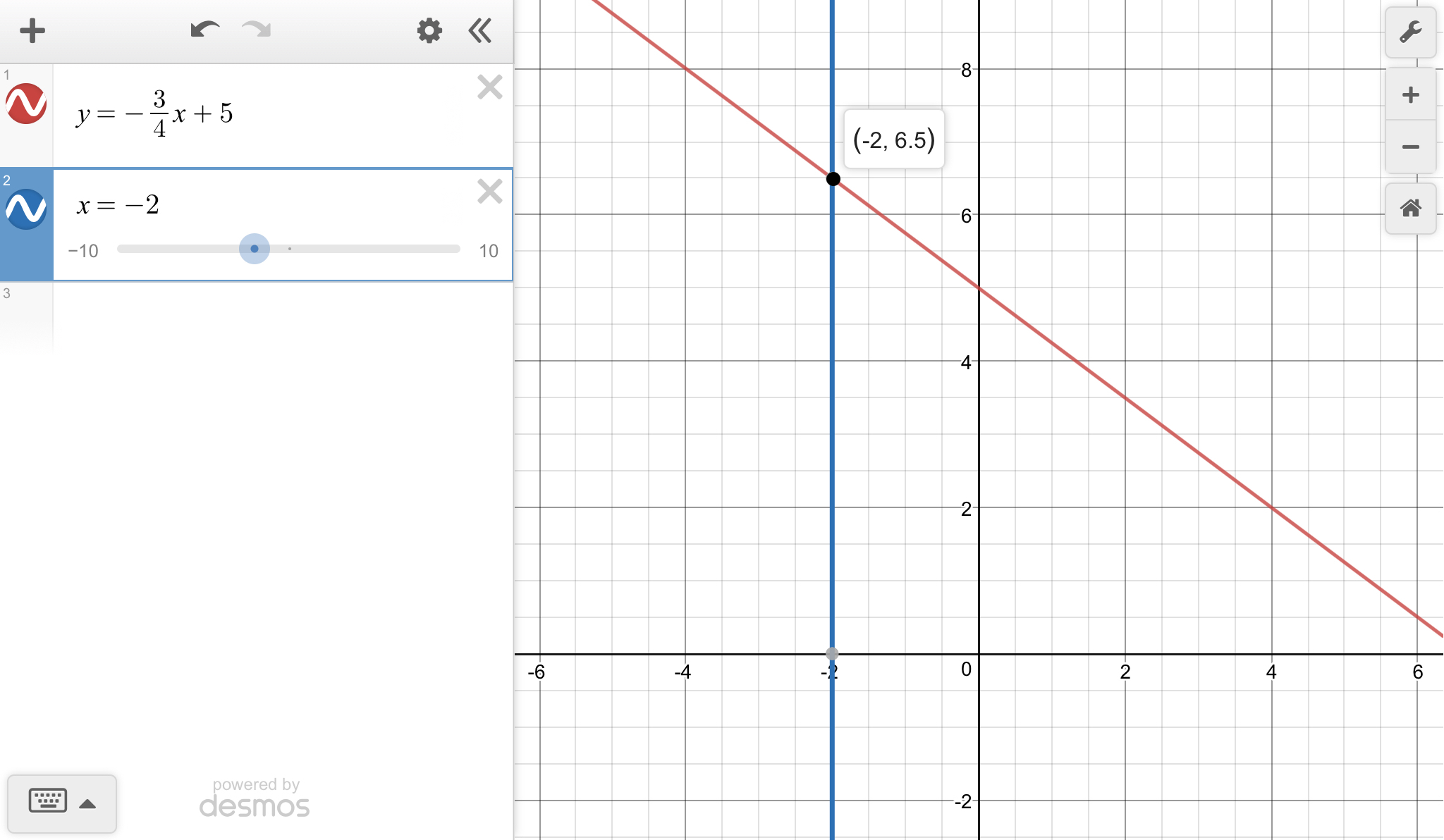
Task: Click the intersection point at (-2, 6.5)
Action: coord(833,179)
